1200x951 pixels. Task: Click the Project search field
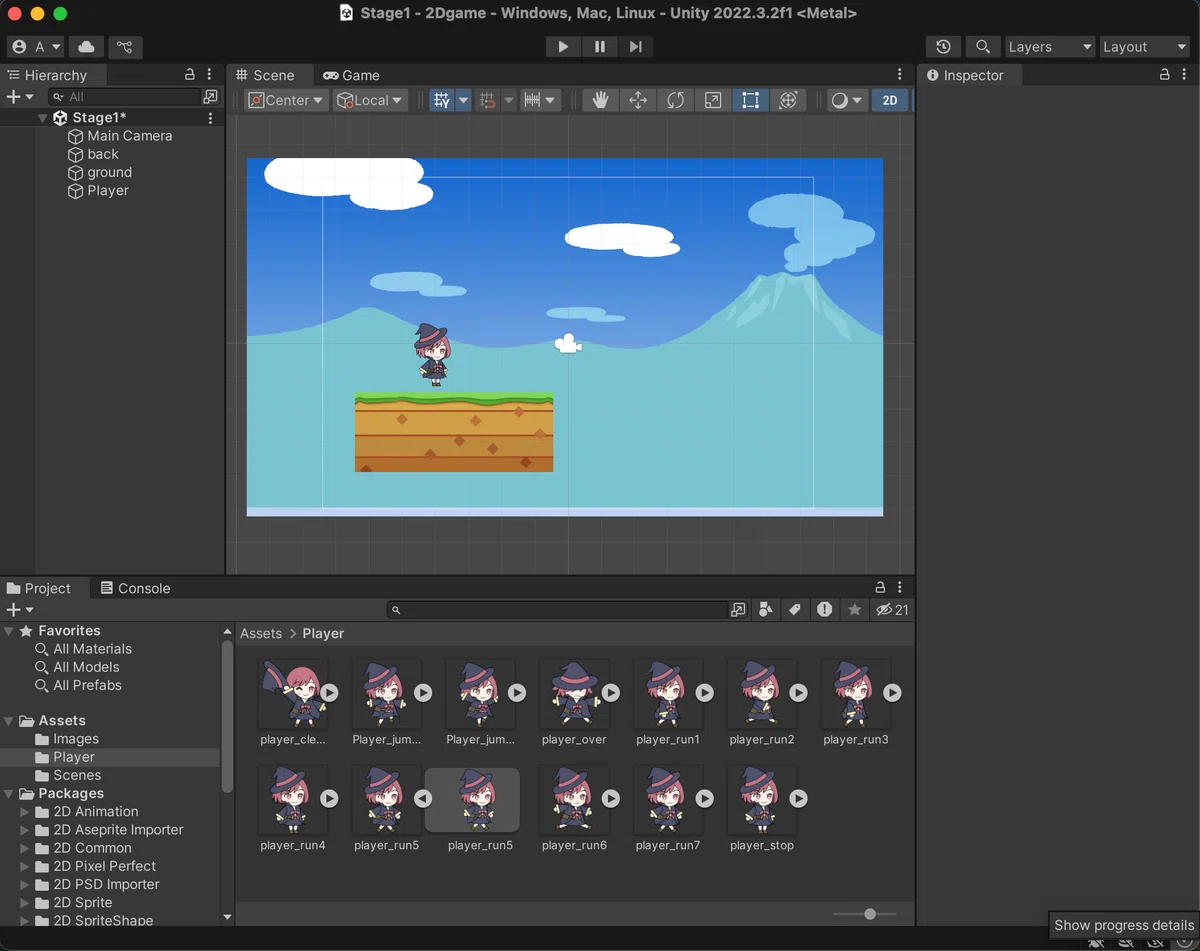point(557,609)
